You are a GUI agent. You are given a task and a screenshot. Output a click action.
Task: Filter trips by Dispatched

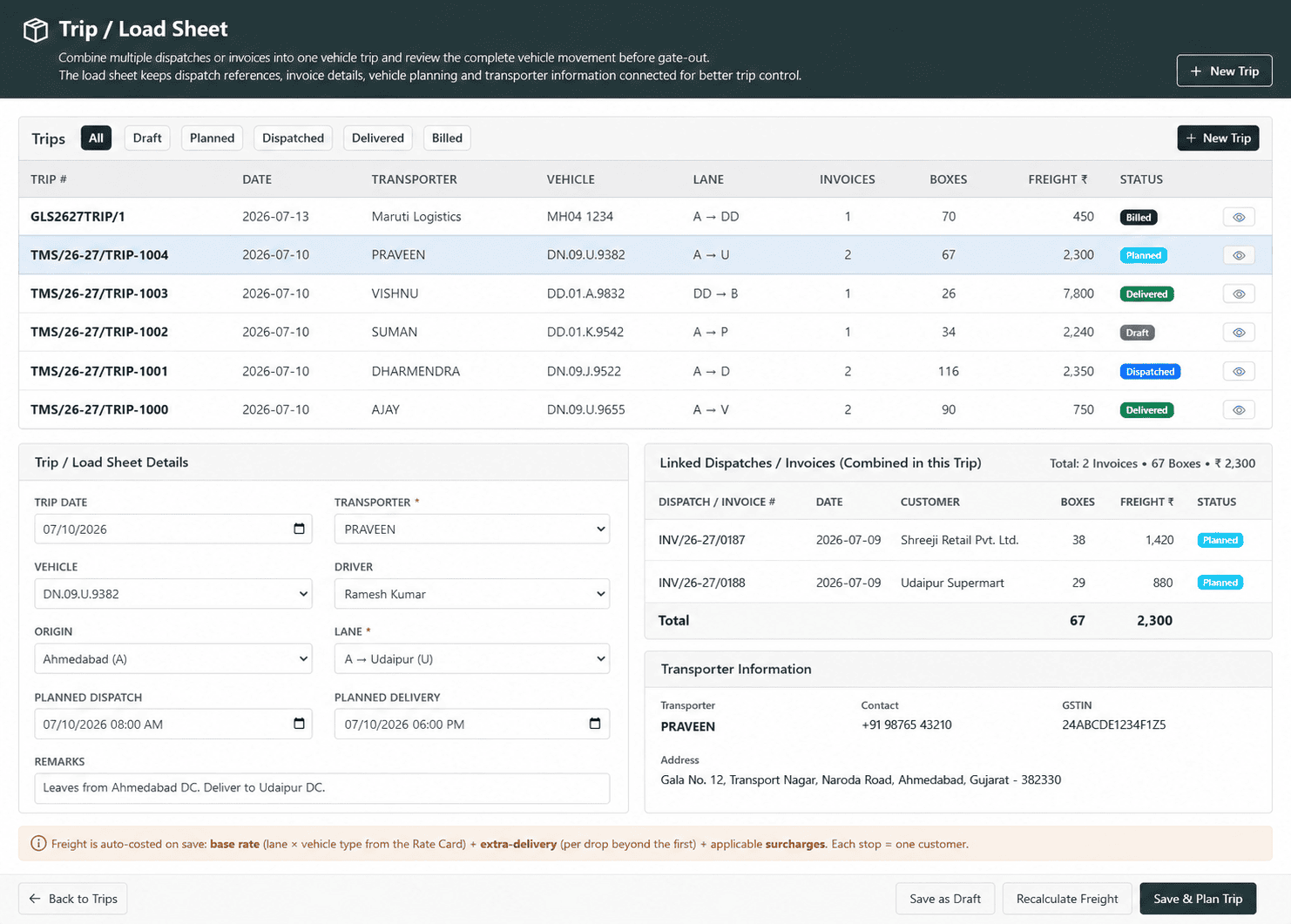coord(293,138)
